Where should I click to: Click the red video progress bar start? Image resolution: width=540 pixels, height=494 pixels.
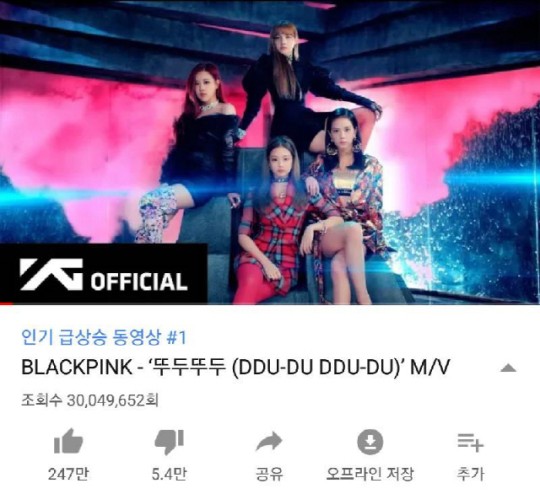coord(6,303)
